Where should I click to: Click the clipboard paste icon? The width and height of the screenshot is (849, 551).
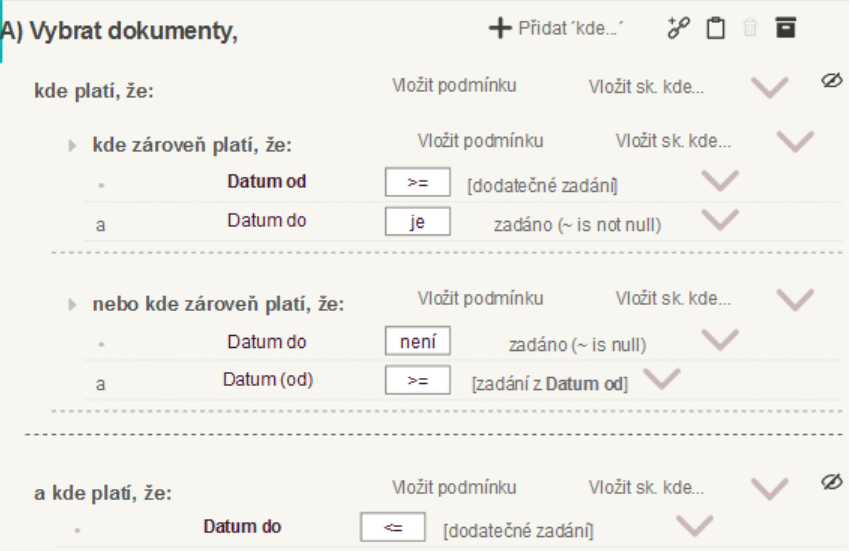715,29
